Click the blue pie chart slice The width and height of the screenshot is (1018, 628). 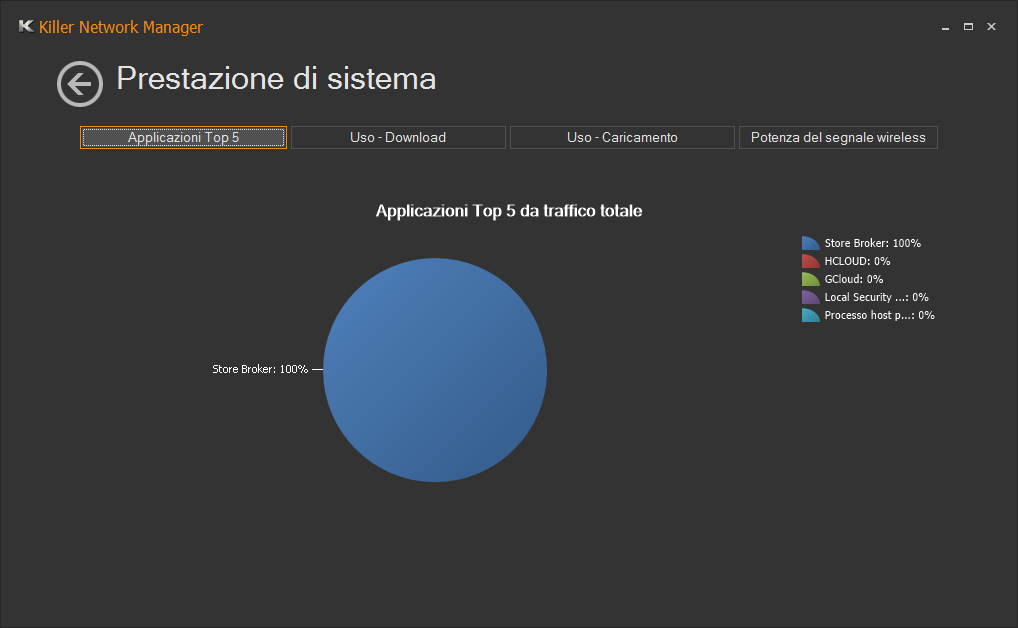[x=435, y=370]
